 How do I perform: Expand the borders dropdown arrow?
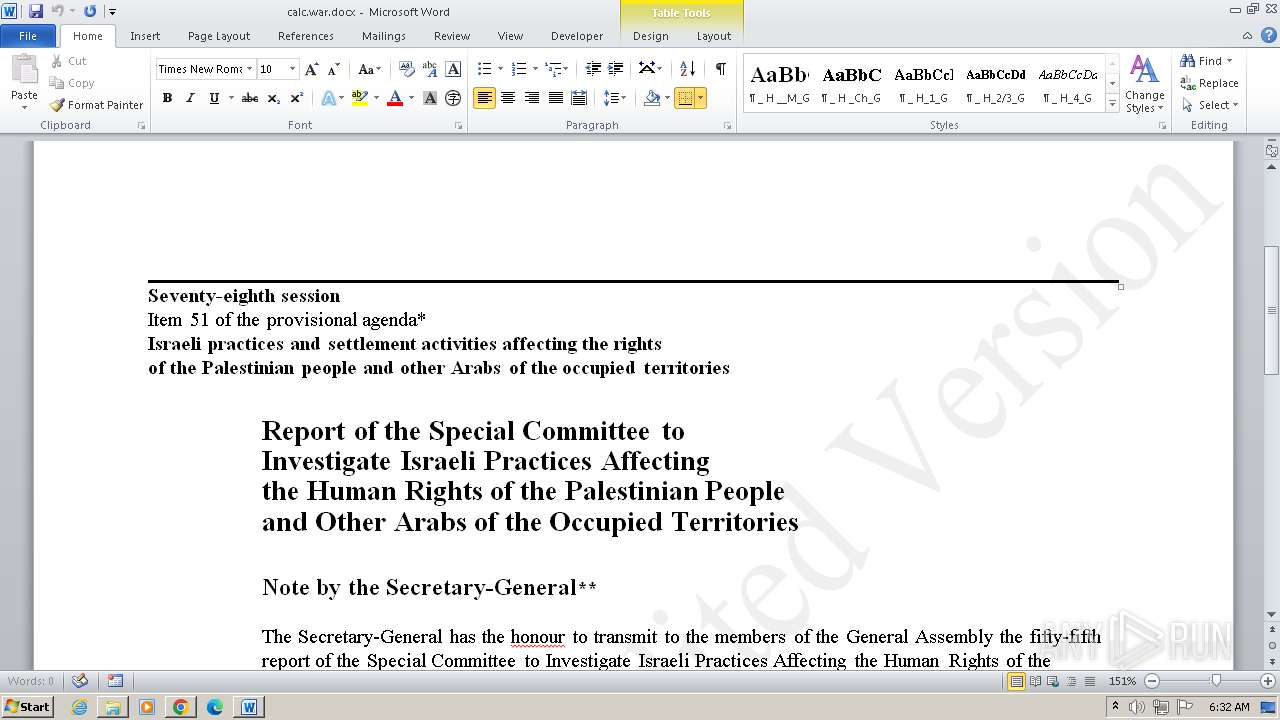click(x=701, y=98)
